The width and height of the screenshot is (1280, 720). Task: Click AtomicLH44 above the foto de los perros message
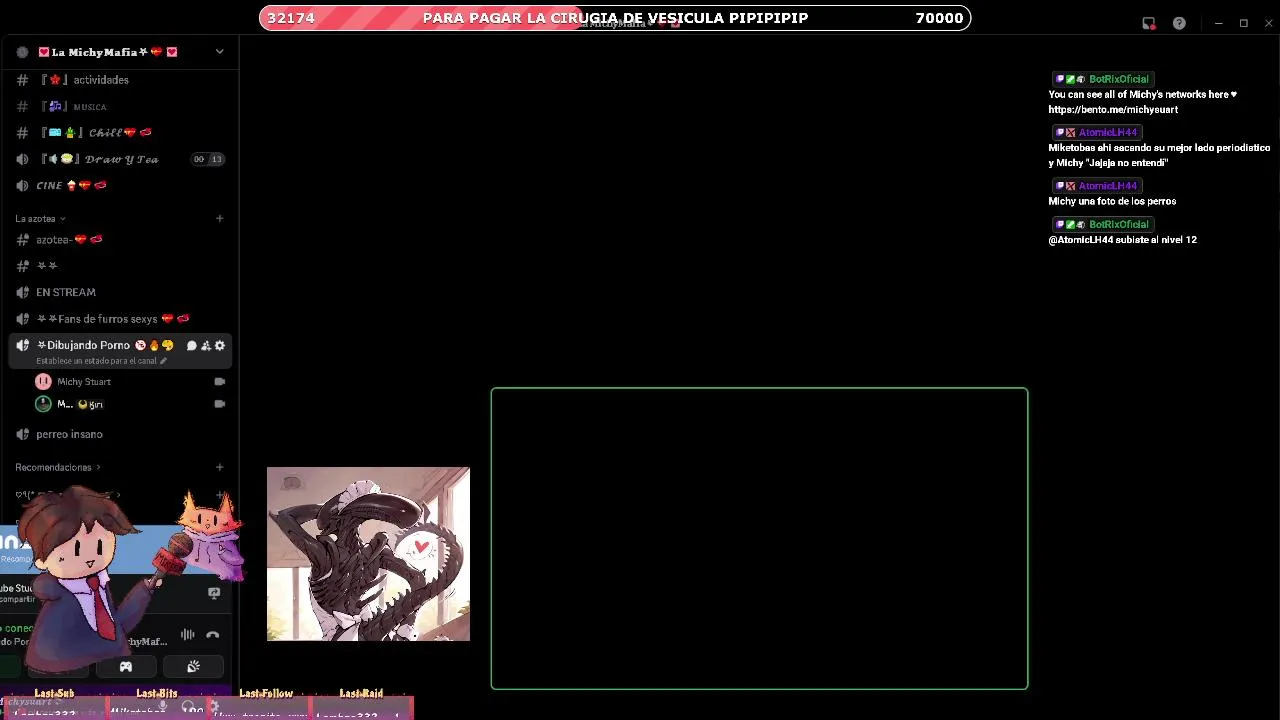click(x=1107, y=186)
